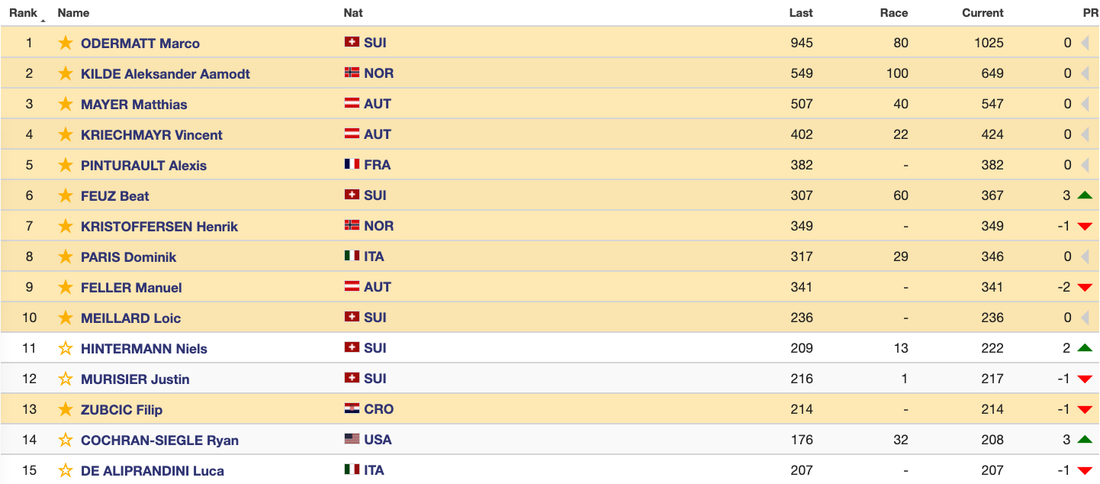
Task: Click the Norway flag beside KILDE
Action: [x=352, y=73]
